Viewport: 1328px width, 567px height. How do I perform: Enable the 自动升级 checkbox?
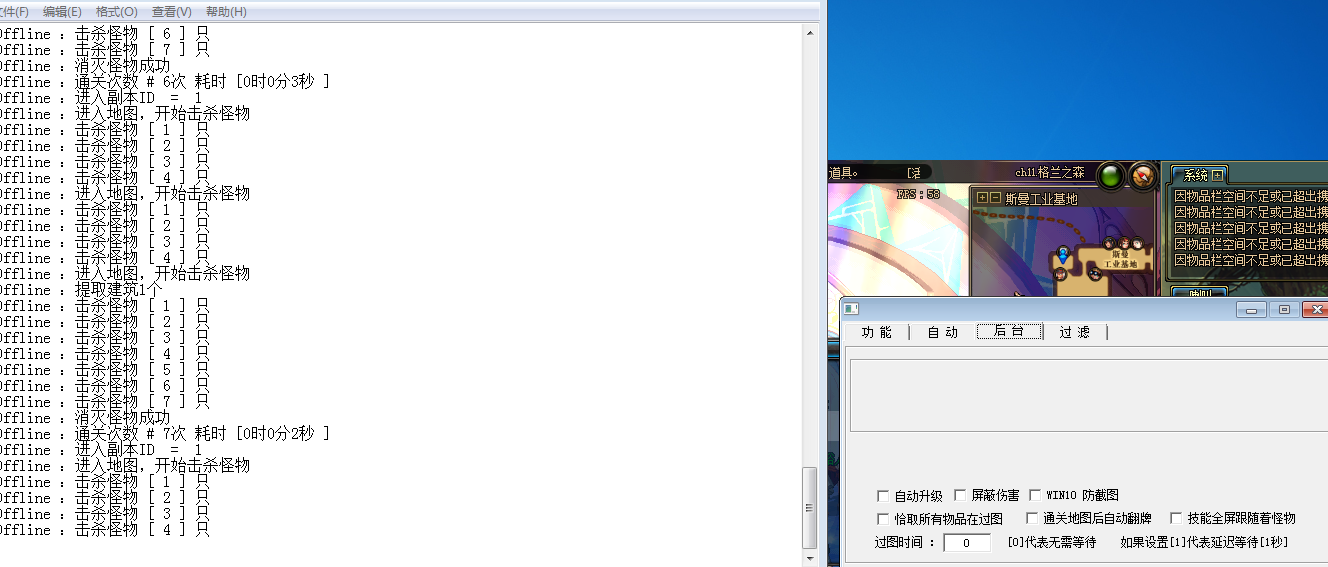click(882, 495)
